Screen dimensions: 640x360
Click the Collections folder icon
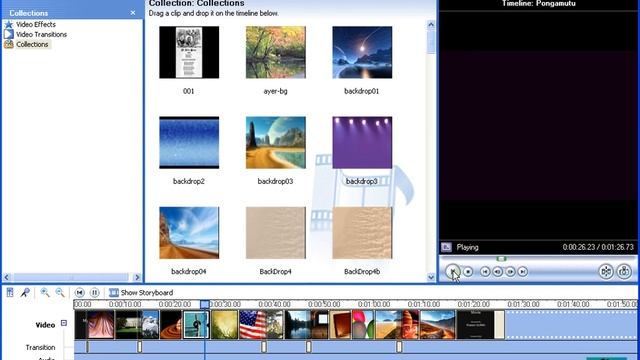pyautogui.click(x=9, y=44)
